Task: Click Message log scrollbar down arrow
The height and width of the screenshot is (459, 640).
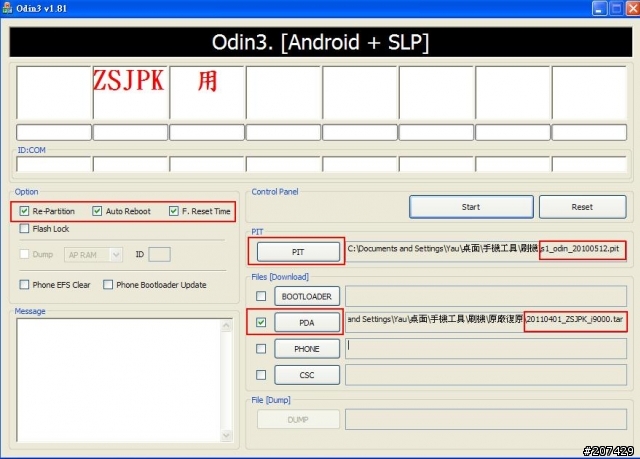Action: [226, 436]
